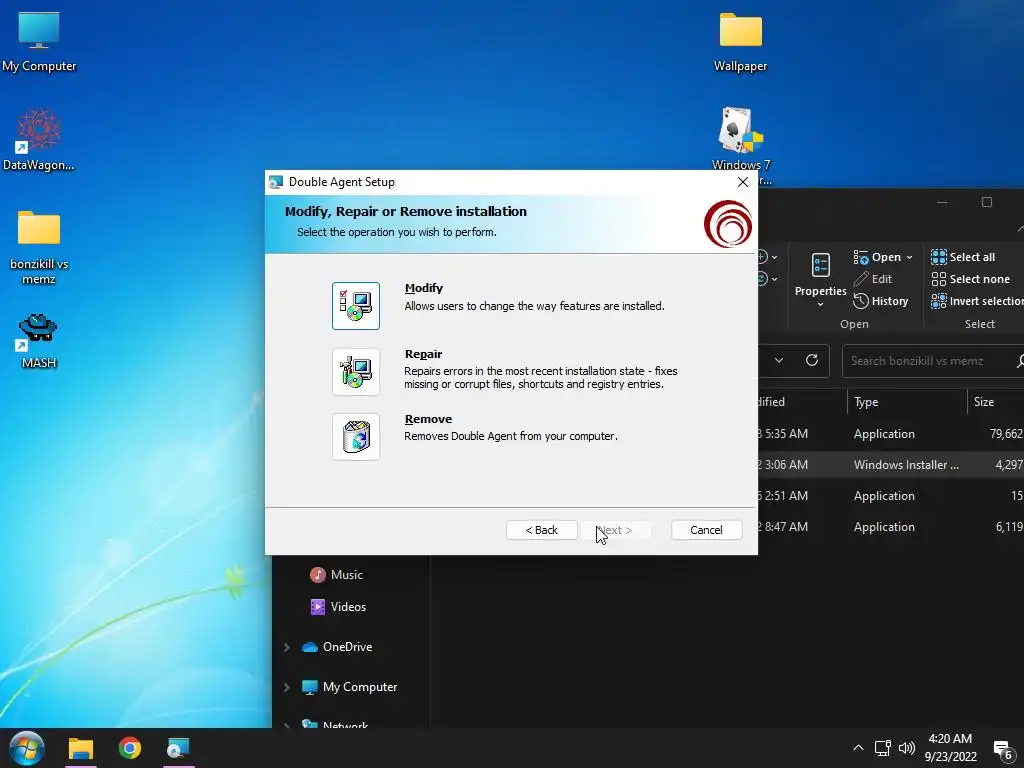Click Select all in Explorer ribbon
The height and width of the screenshot is (768, 1024).
[963, 257]
